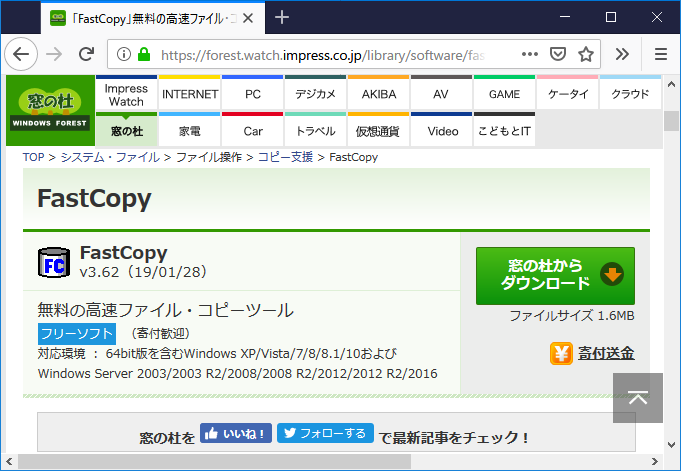Screen dimensions: 681x471
Task: Open Firefox hamburger menu
Action: (660, 54)
